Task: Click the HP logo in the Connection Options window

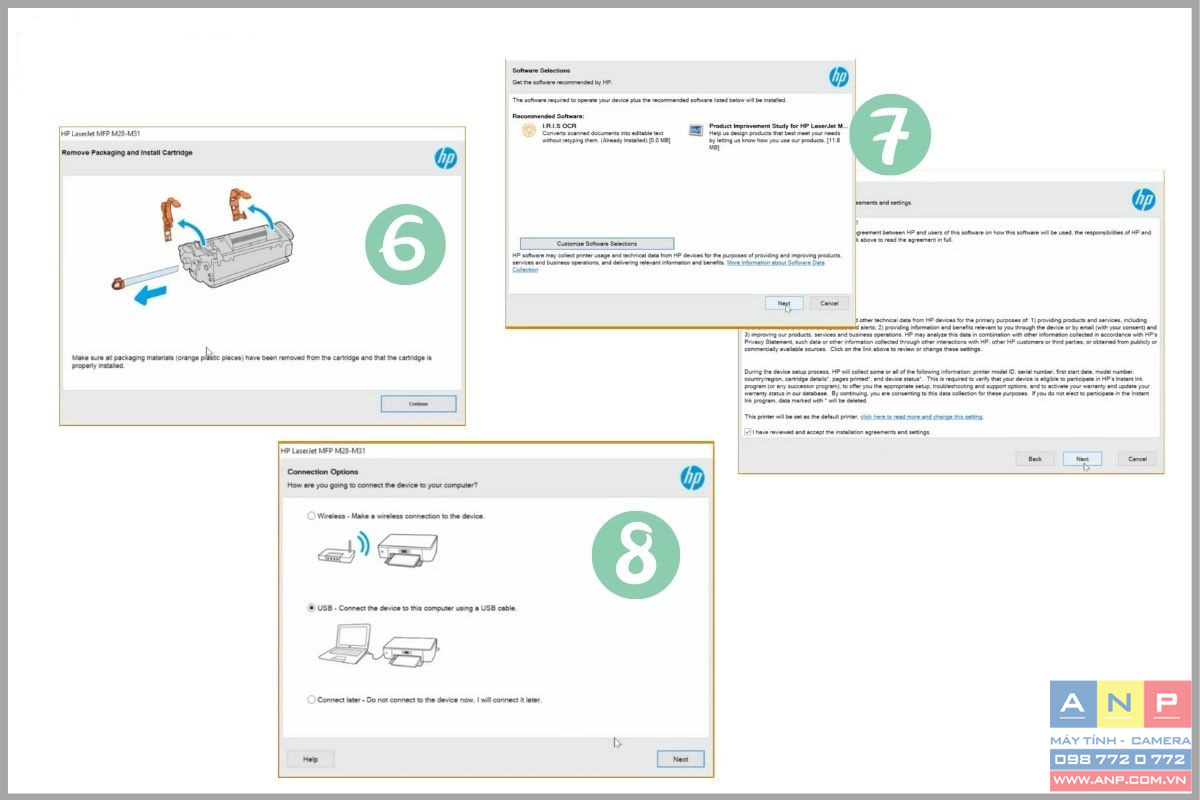Action: coord(692,478)
